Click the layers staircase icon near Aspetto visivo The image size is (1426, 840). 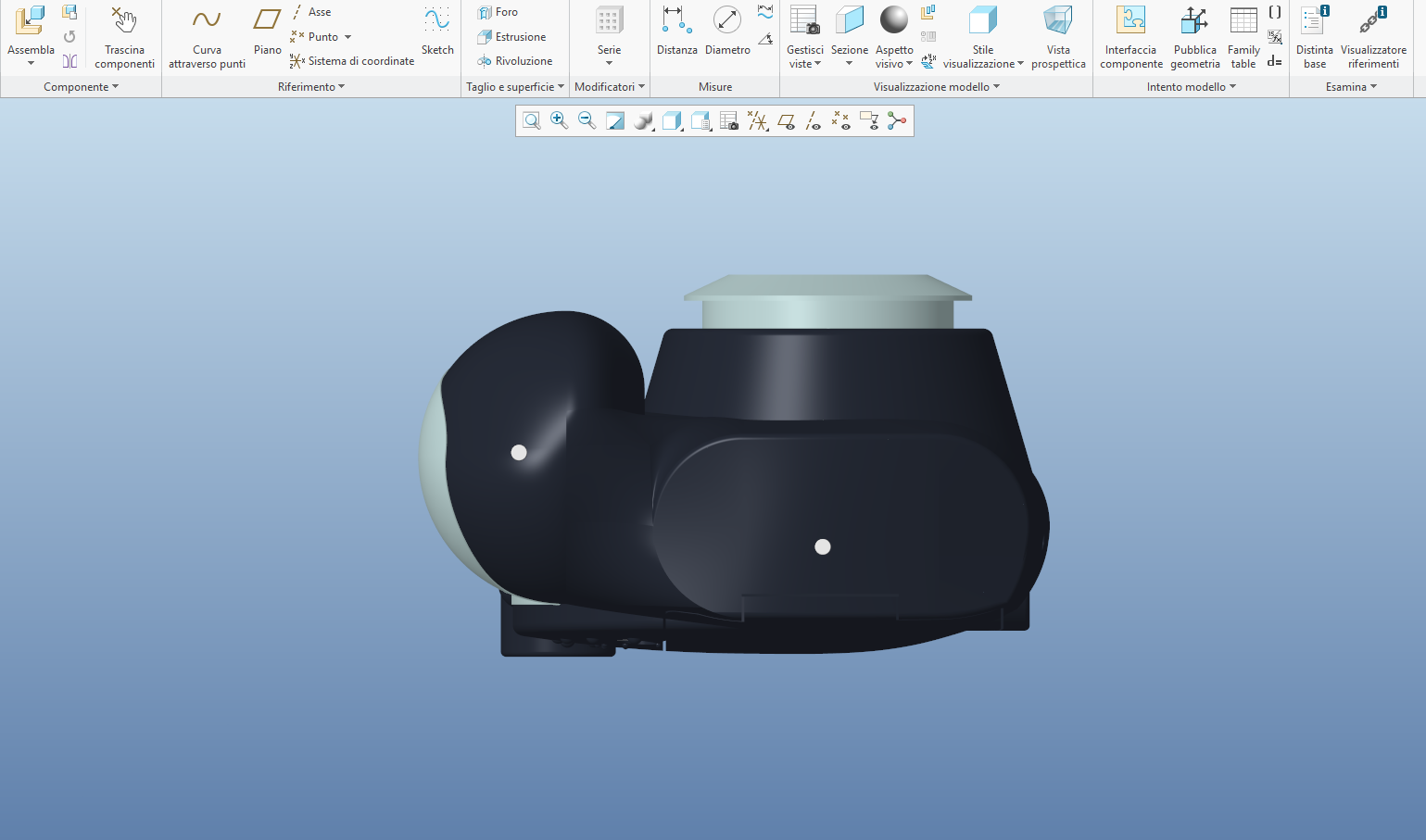coord(928,12)
